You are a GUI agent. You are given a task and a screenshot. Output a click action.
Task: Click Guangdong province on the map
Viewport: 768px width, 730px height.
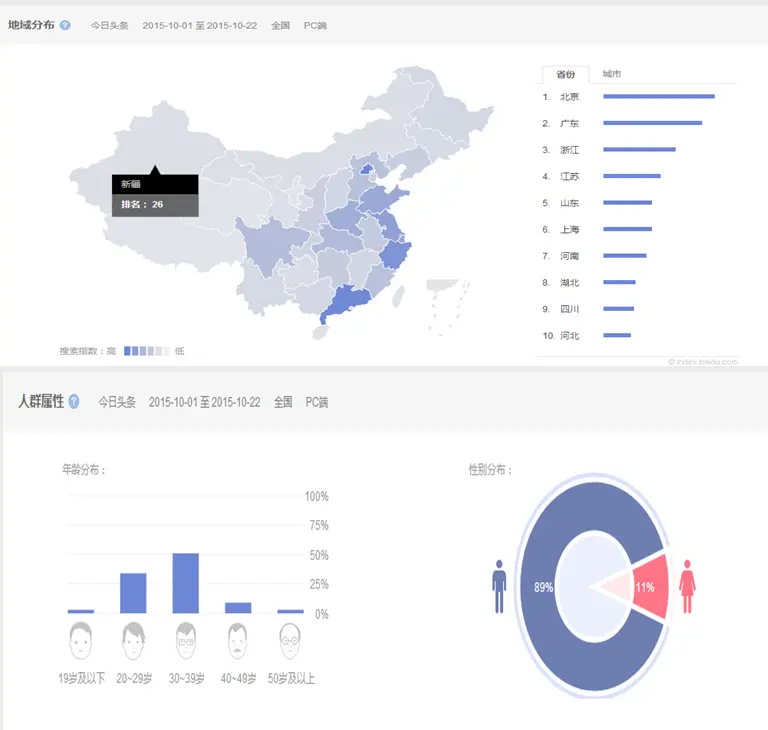350,299
